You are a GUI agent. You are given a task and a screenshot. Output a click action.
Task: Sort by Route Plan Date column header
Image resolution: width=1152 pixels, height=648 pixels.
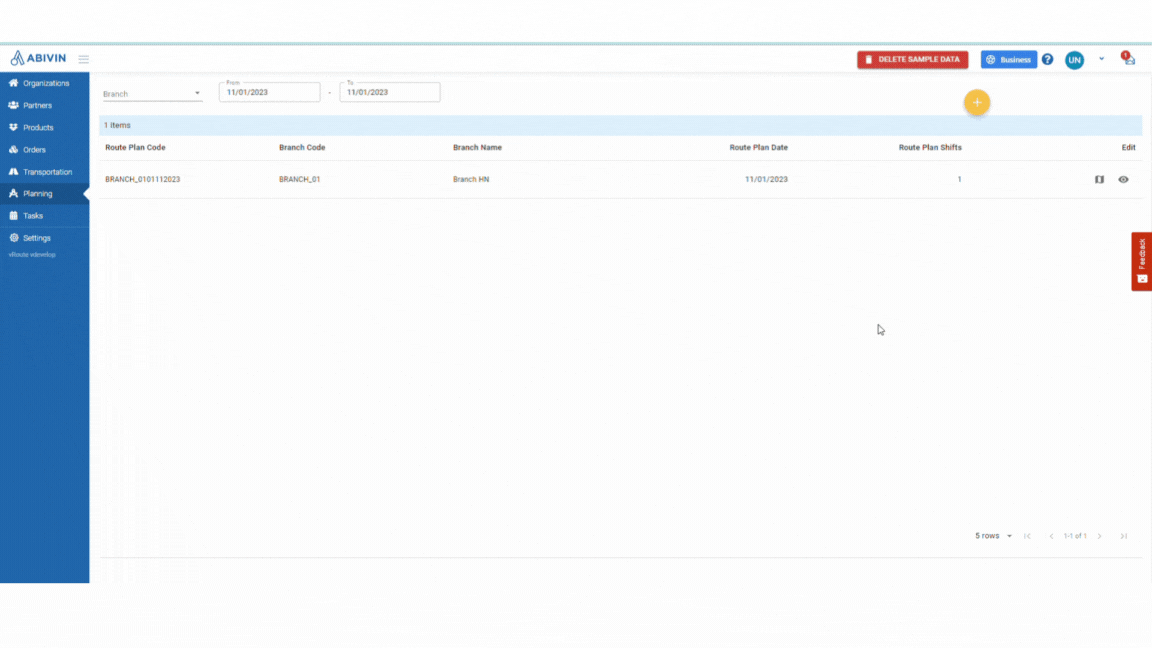point(758,148)
